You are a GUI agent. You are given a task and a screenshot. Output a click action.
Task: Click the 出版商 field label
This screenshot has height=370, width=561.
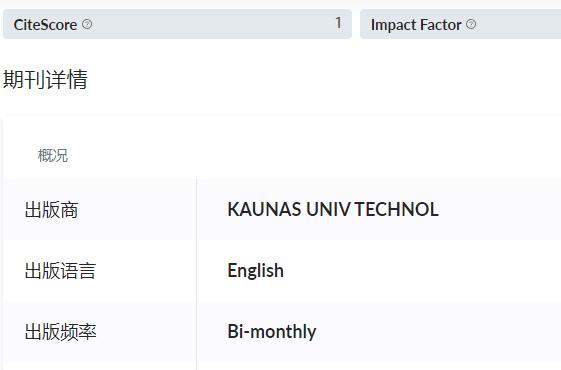coord(52,210)
